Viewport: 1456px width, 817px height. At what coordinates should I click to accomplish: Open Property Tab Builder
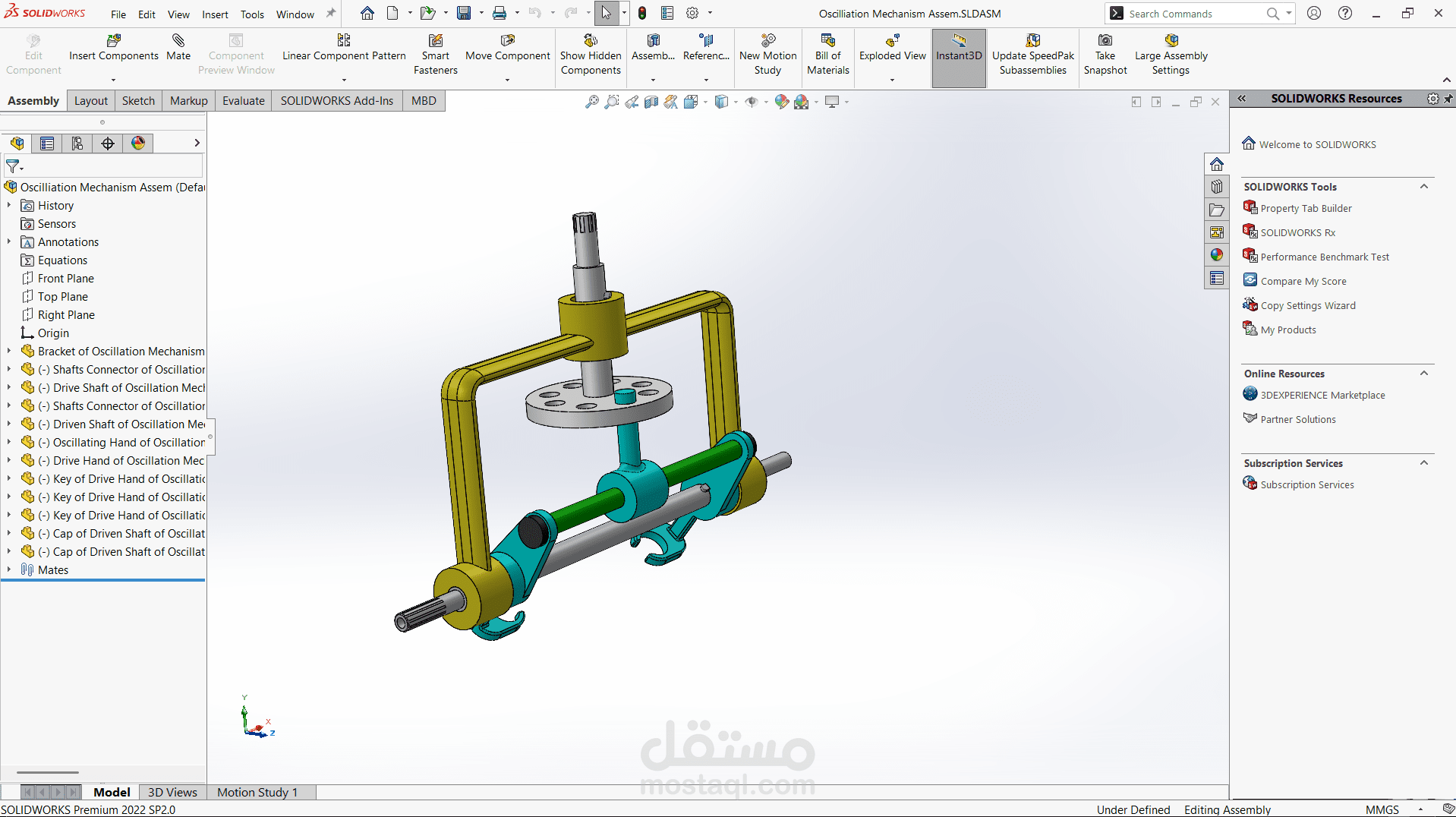pos(1306,208)
